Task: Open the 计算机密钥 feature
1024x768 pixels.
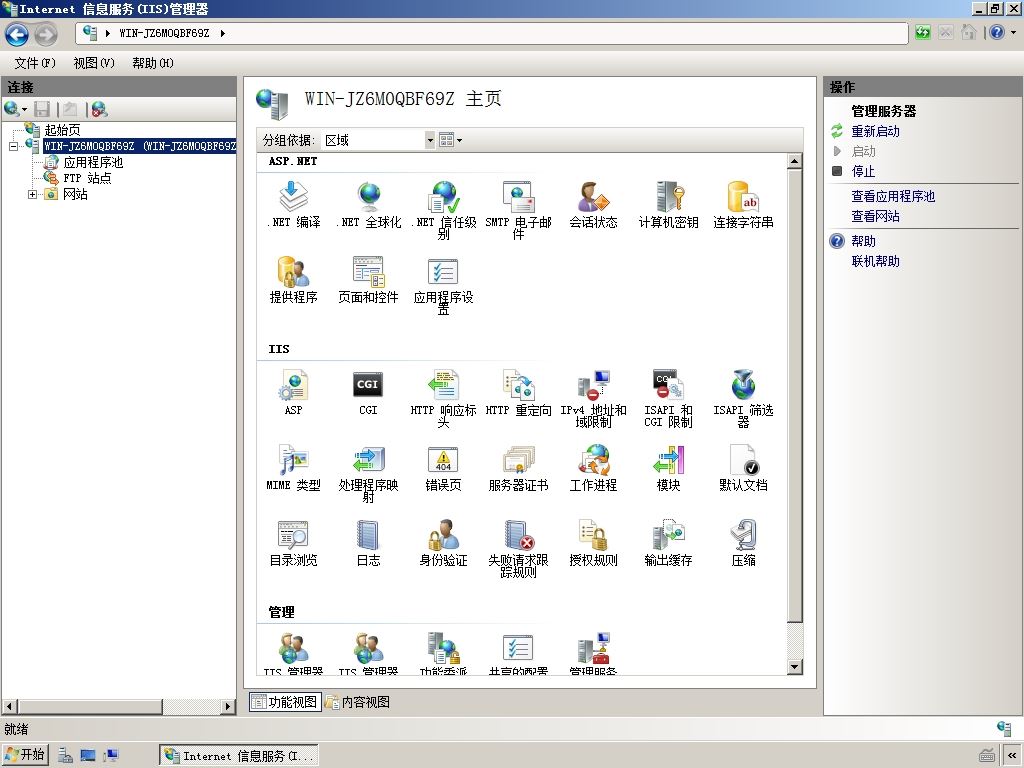Action: (x=668, y=205)
